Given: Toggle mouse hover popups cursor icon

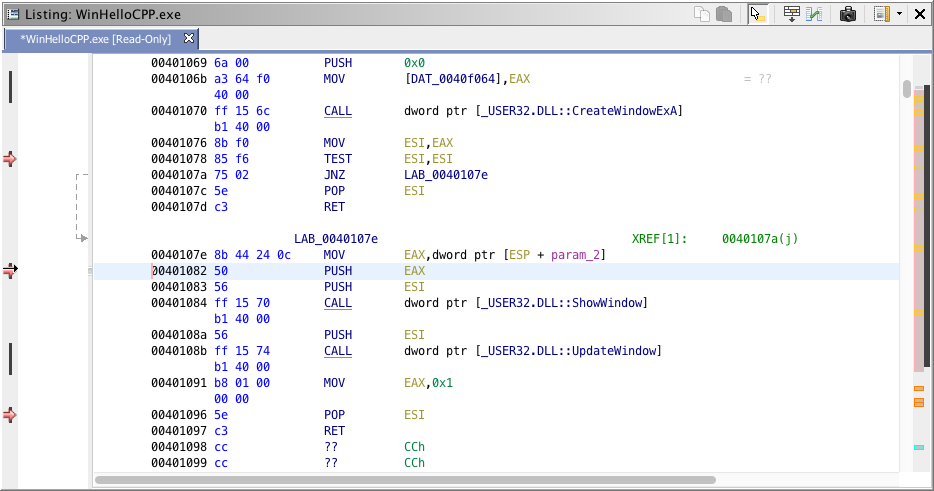Looking at the screenshot, I should click(758, 14).
